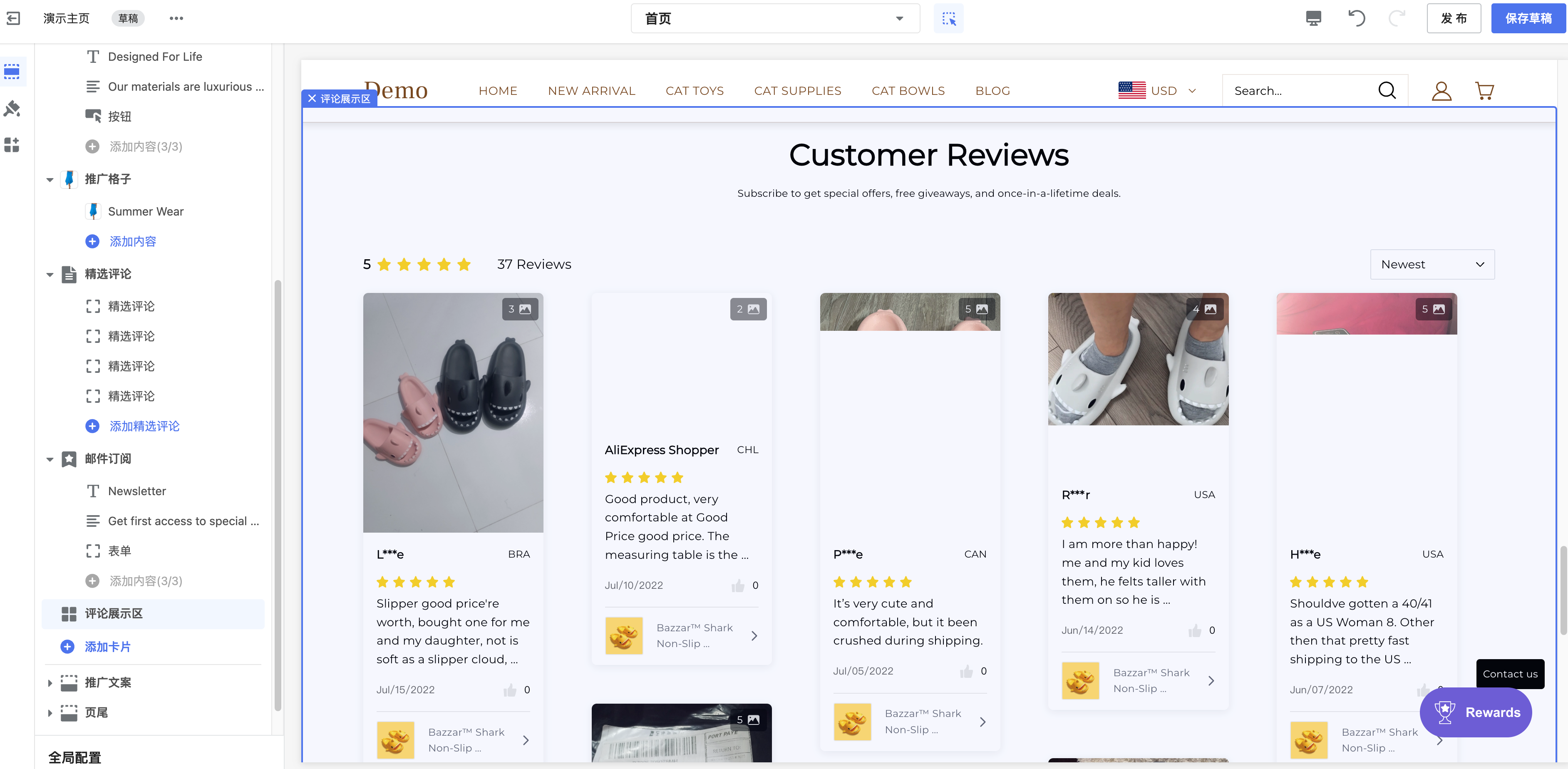Open the three-dot more options menu
Screen dimensions: 1568x769
click(x=176, y=18)
